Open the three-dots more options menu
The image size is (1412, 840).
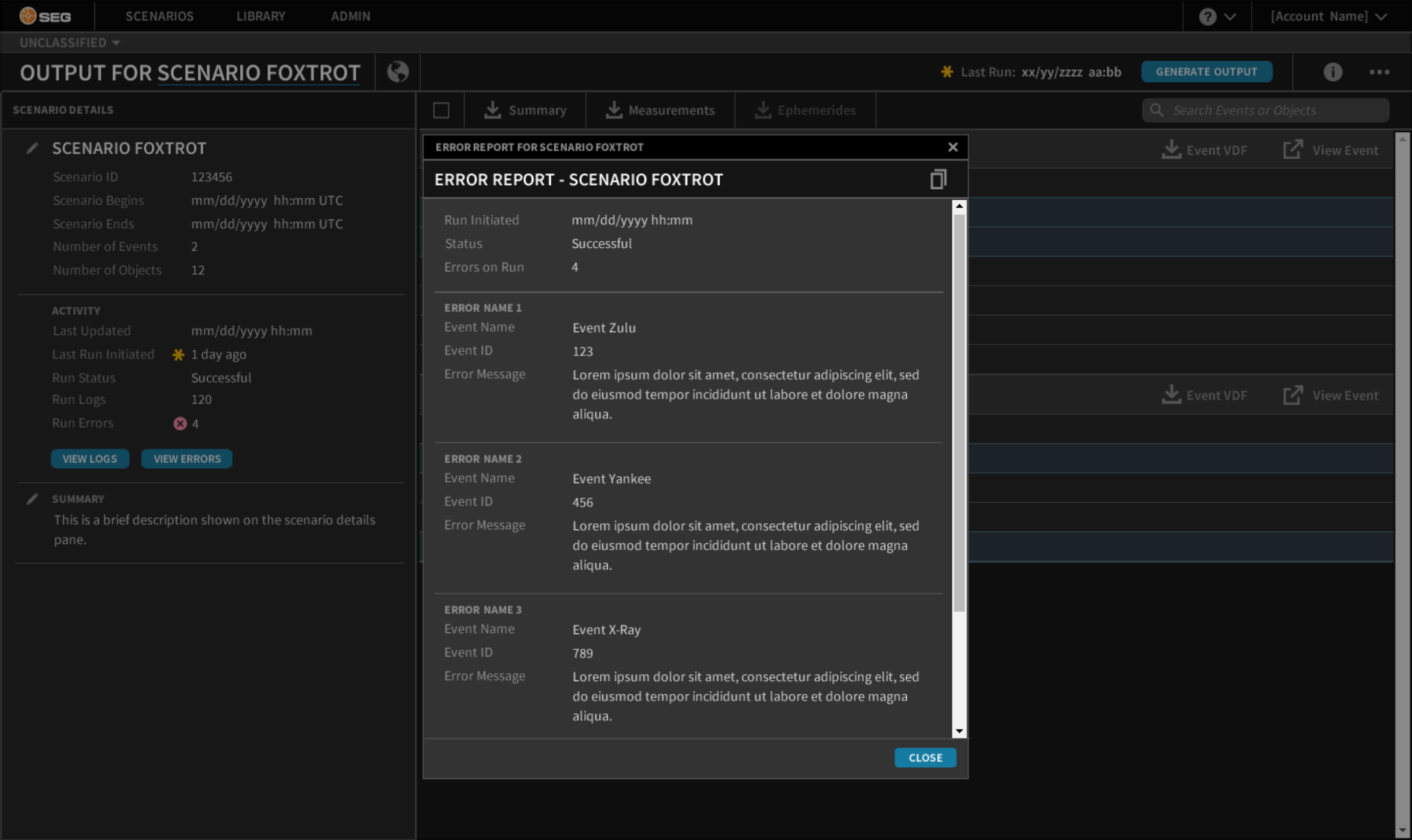tap(1378, 72)
